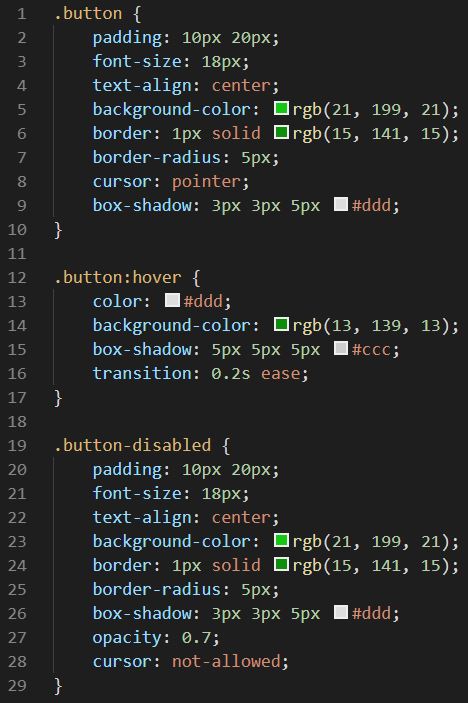Click the color swatch on line 5

tap(281, 108)
